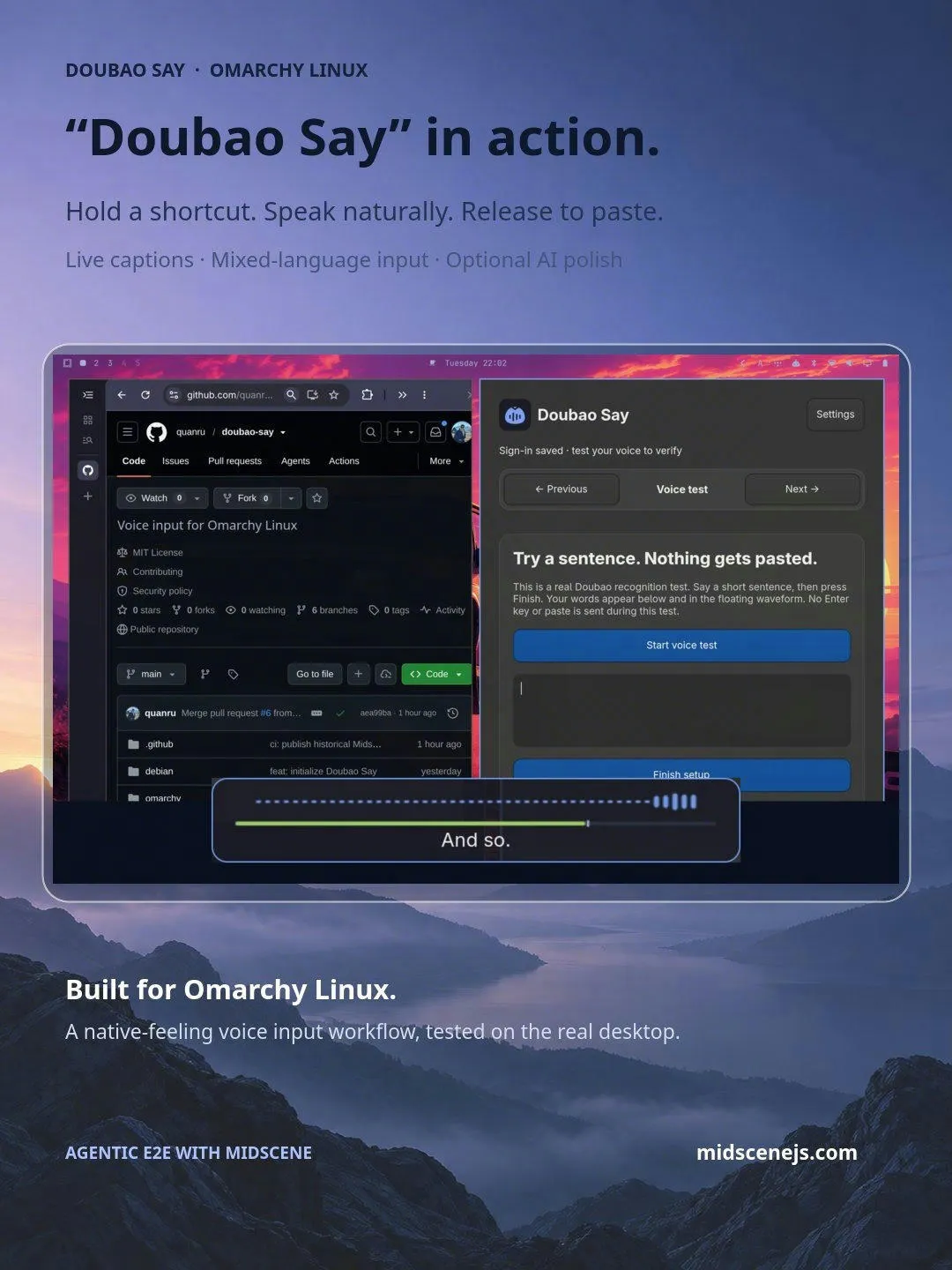Show hidden toolbar items via double chevron

pos(402,395)
